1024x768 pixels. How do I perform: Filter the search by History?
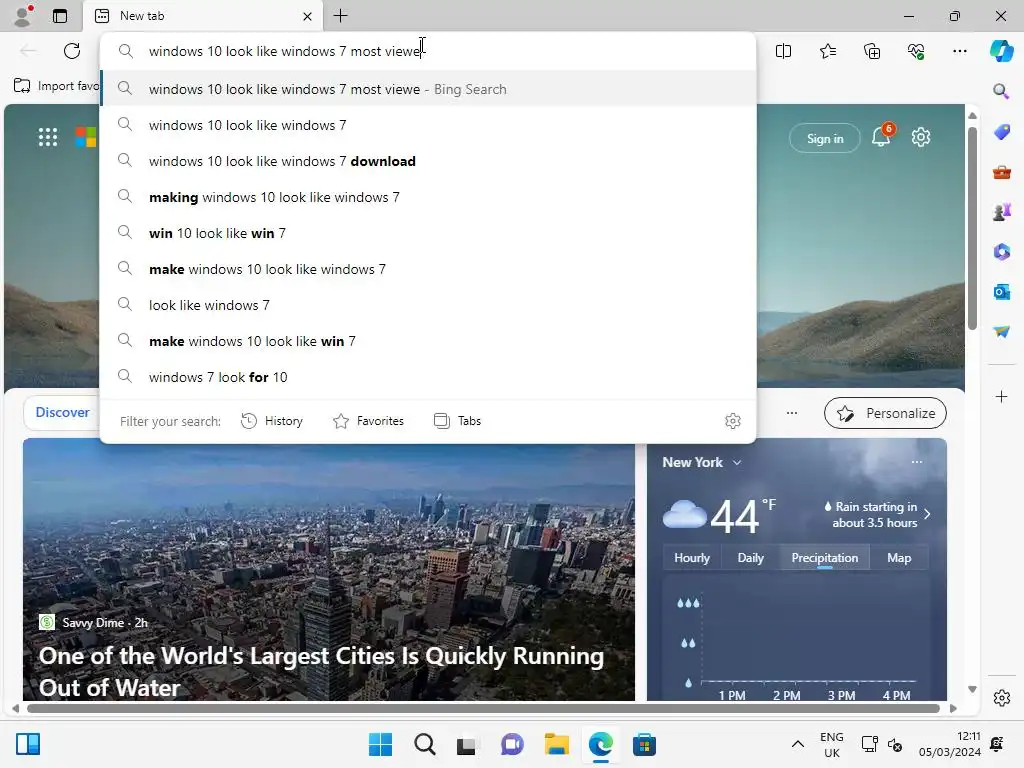click(x=272, y=421)
